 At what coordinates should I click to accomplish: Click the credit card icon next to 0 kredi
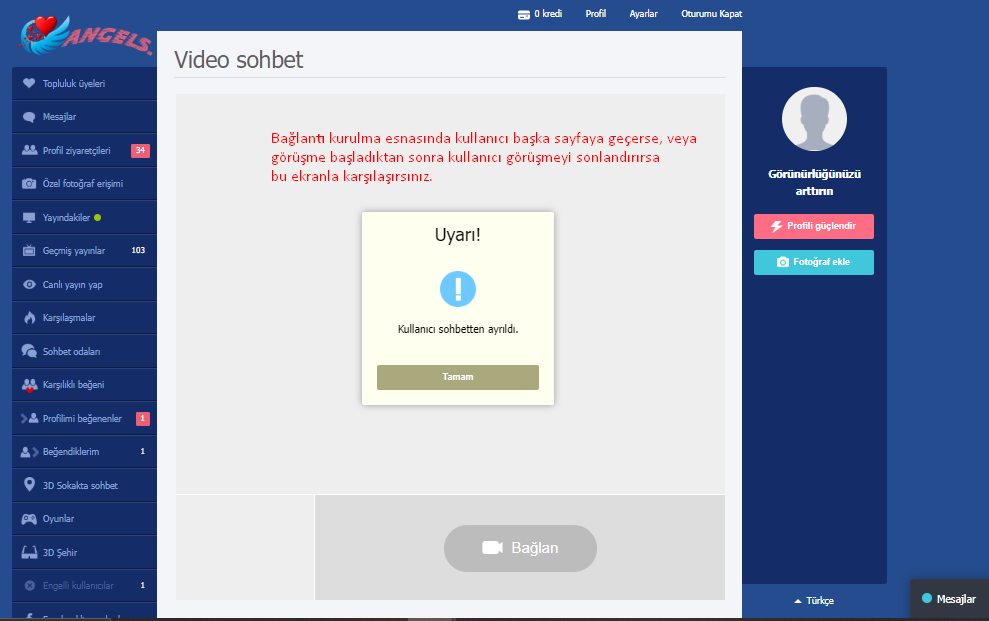(523, 14)
